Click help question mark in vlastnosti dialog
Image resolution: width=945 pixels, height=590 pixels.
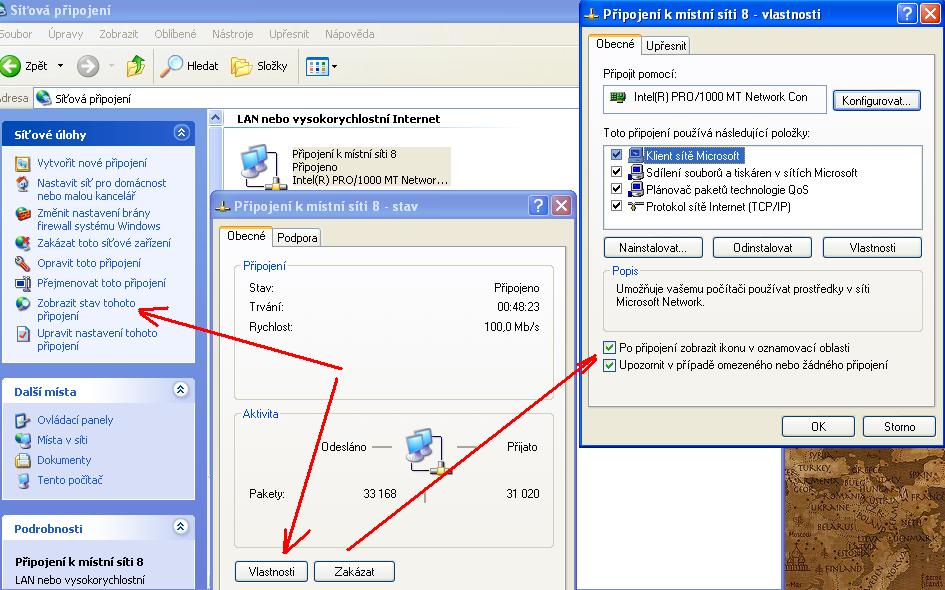[x=907, y=14]
